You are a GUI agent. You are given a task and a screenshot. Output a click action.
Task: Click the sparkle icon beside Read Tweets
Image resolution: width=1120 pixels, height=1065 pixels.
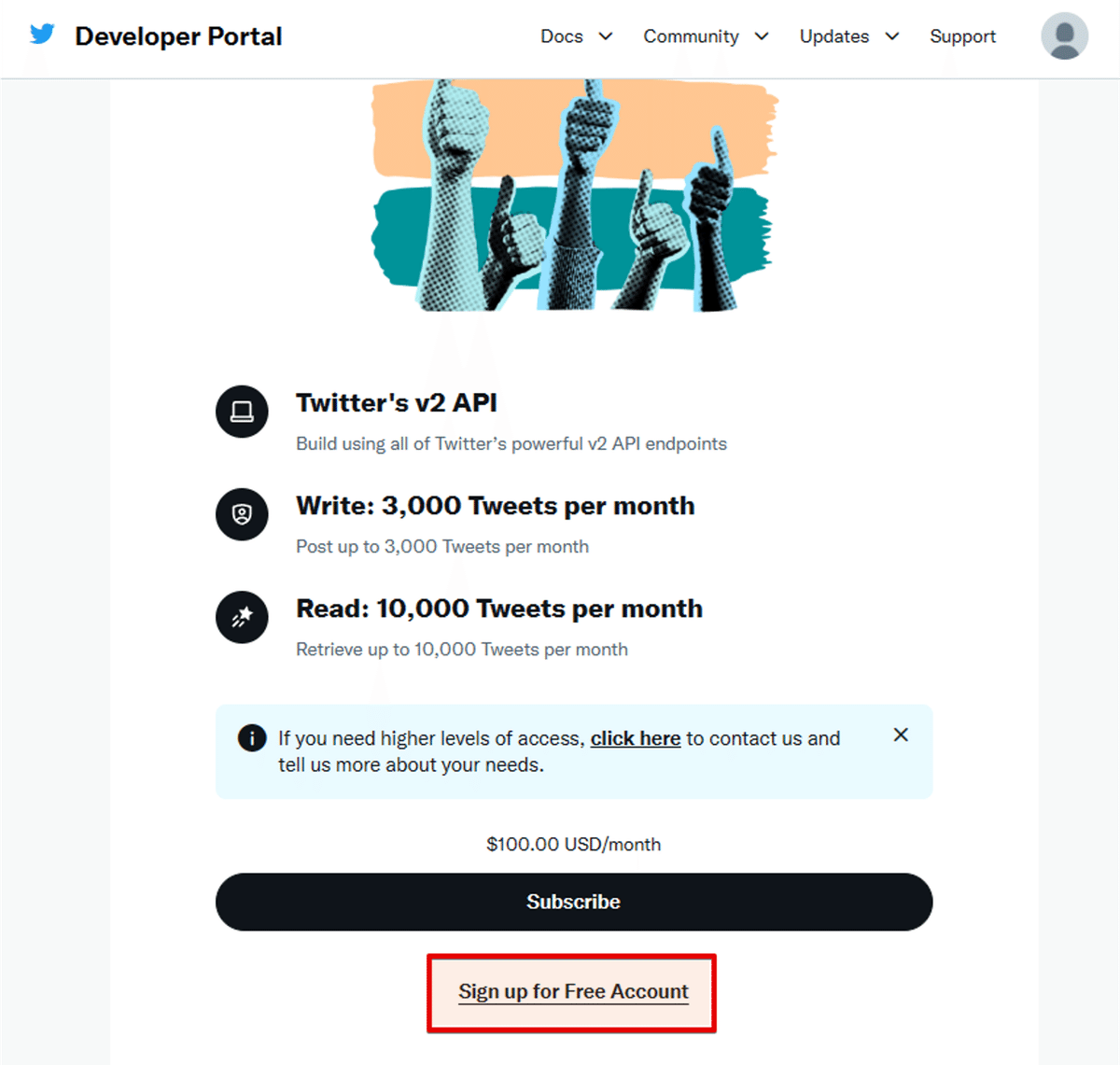(x=242, y=617)
